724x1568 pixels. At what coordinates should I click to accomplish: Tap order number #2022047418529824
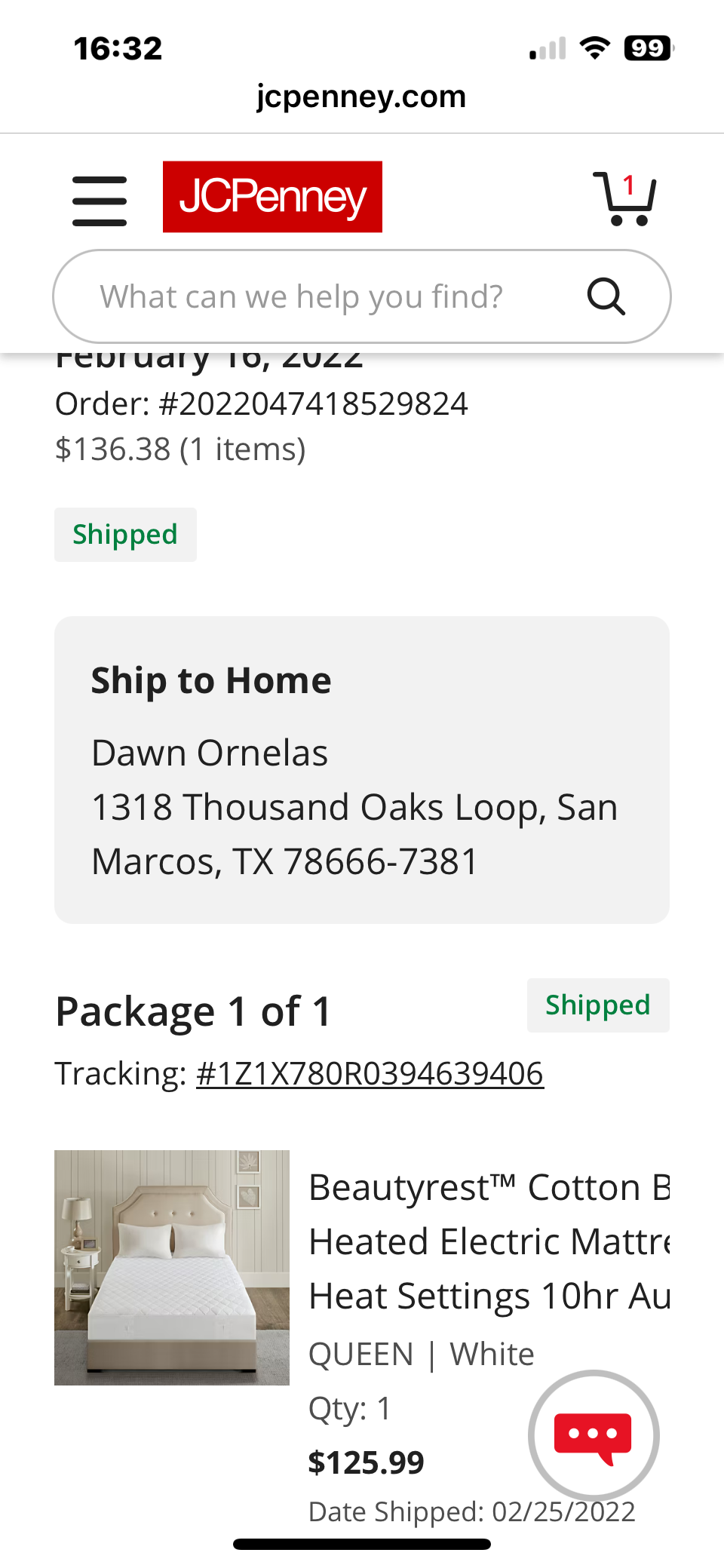(314, 404)
